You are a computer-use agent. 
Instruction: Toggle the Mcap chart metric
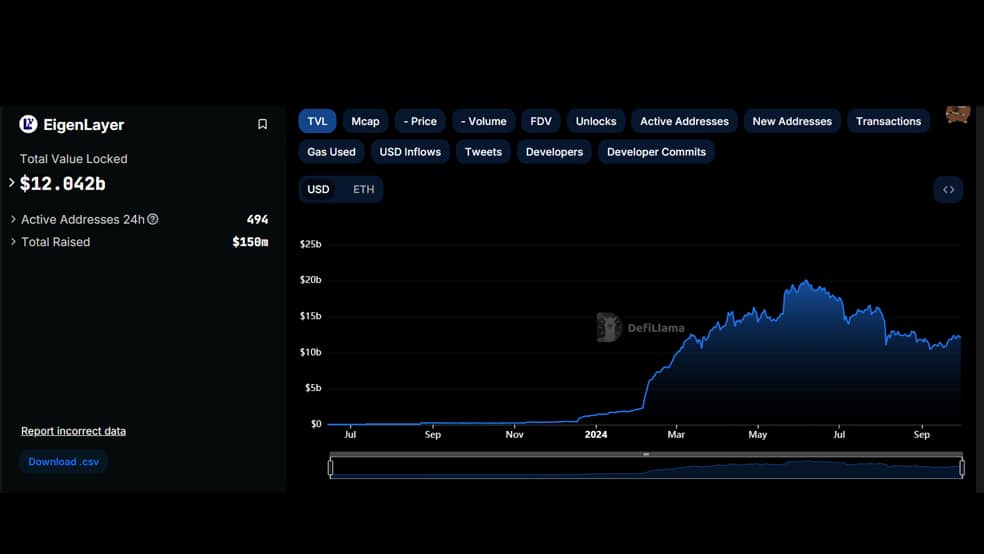coord(365,121)
